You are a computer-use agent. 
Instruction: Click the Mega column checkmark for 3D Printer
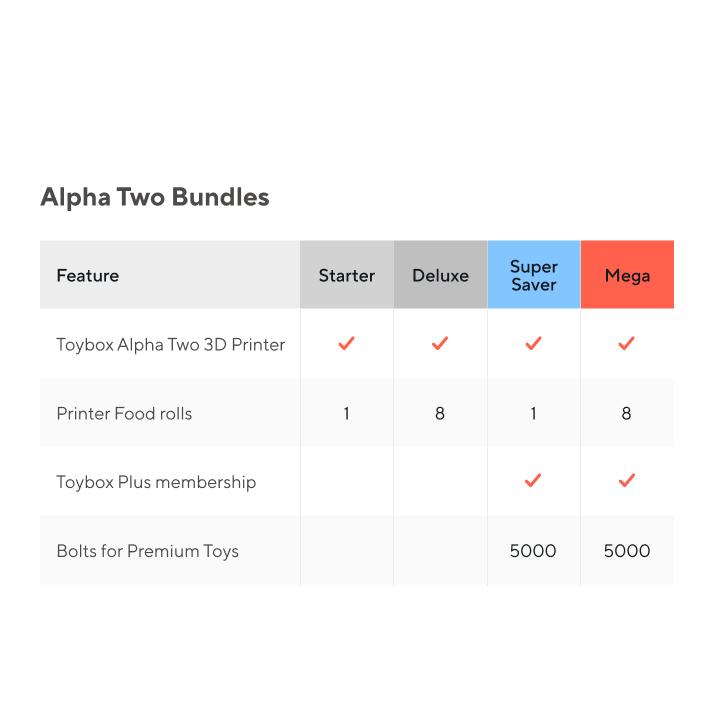click(x=627, y=344)
